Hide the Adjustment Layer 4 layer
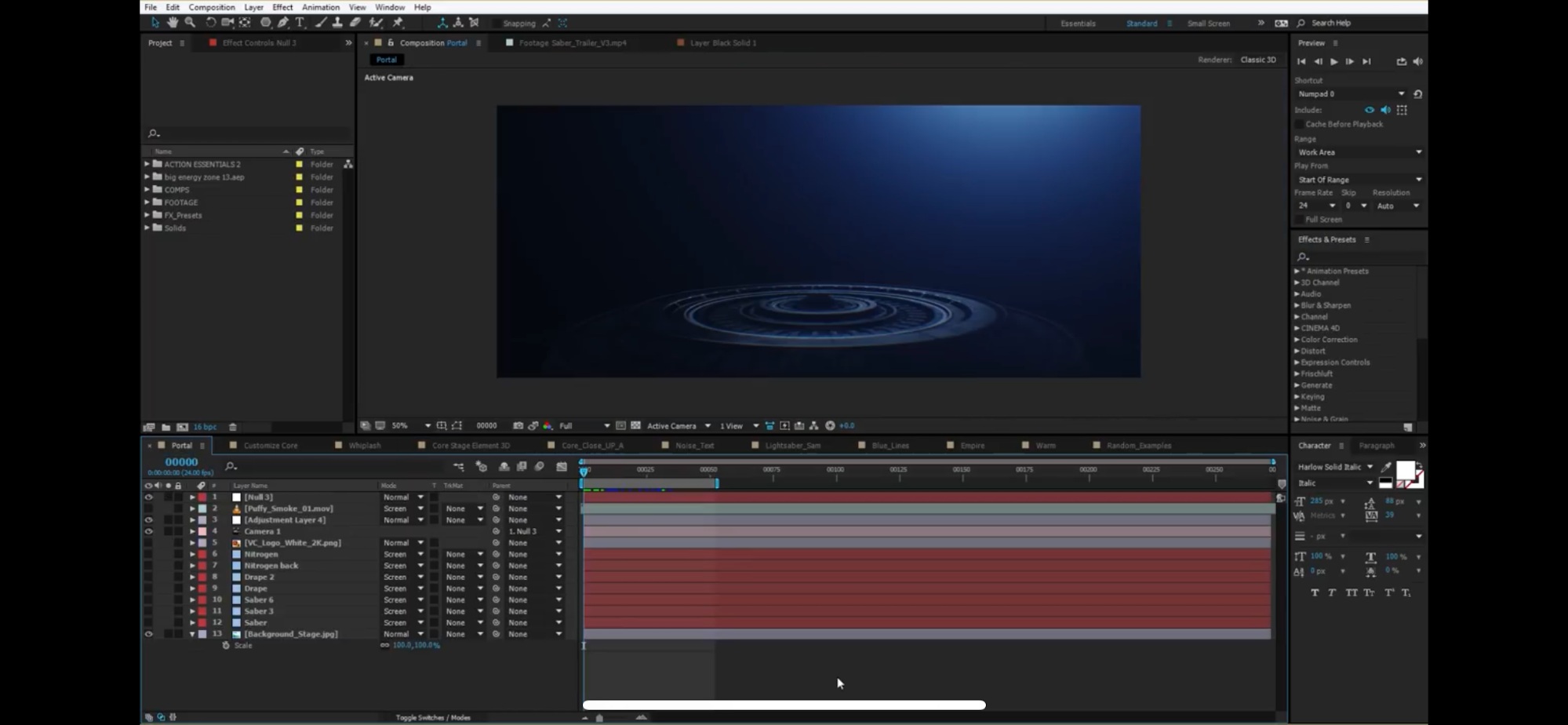Image resolution: width=1568 pixels, height=725 pixels. pyautogui.click(x=148, y=519)
